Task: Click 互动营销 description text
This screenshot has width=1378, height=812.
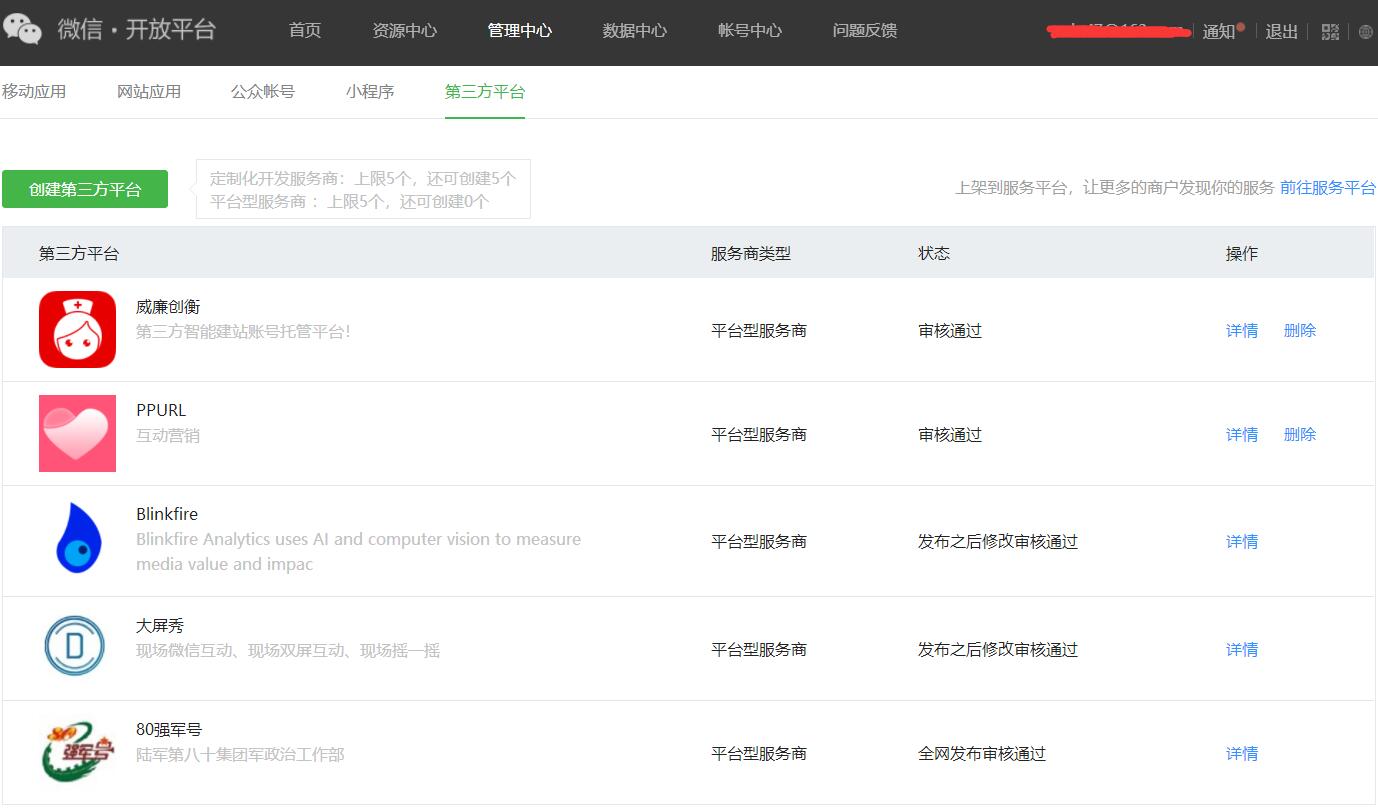Action: (x=168, y=435)
